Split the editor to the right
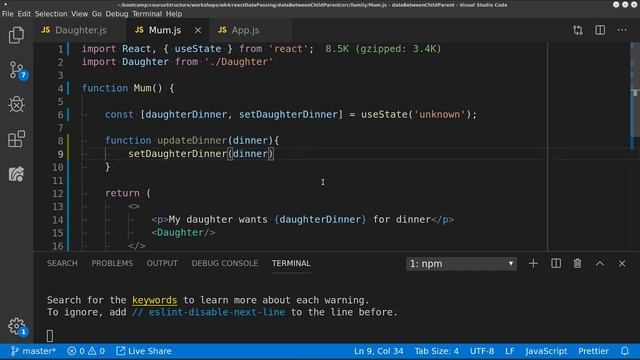The image size is (640, 360). click(600, 30)
